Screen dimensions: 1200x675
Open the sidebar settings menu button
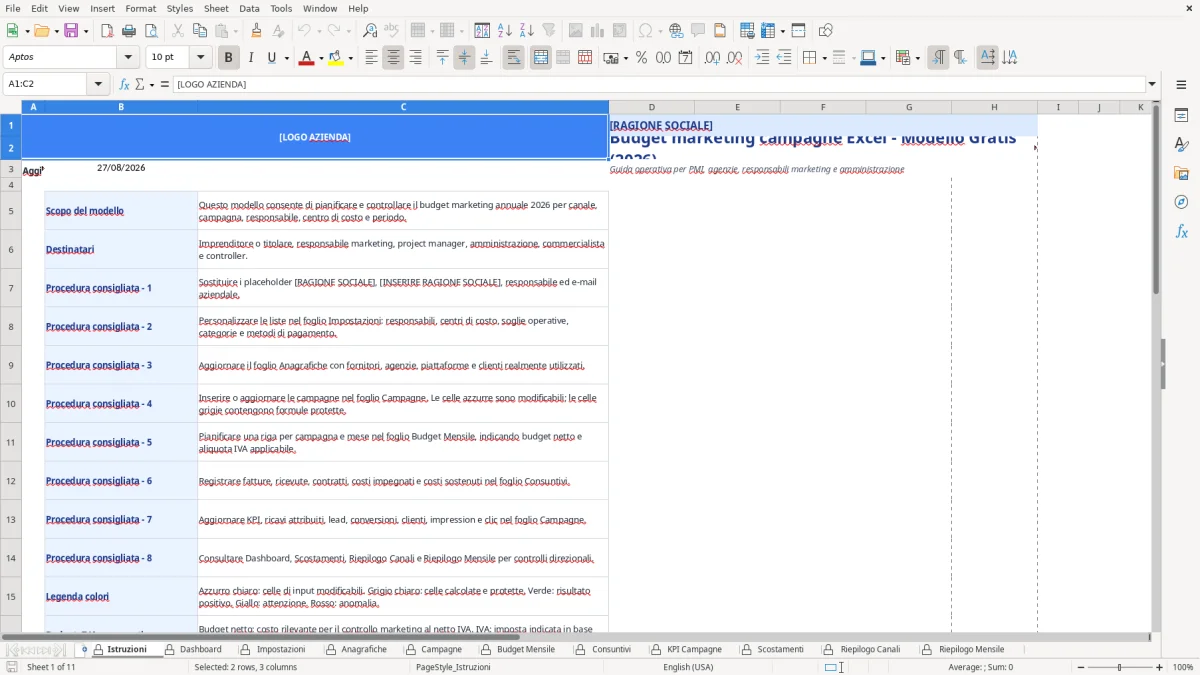[x=1181, y=84]
